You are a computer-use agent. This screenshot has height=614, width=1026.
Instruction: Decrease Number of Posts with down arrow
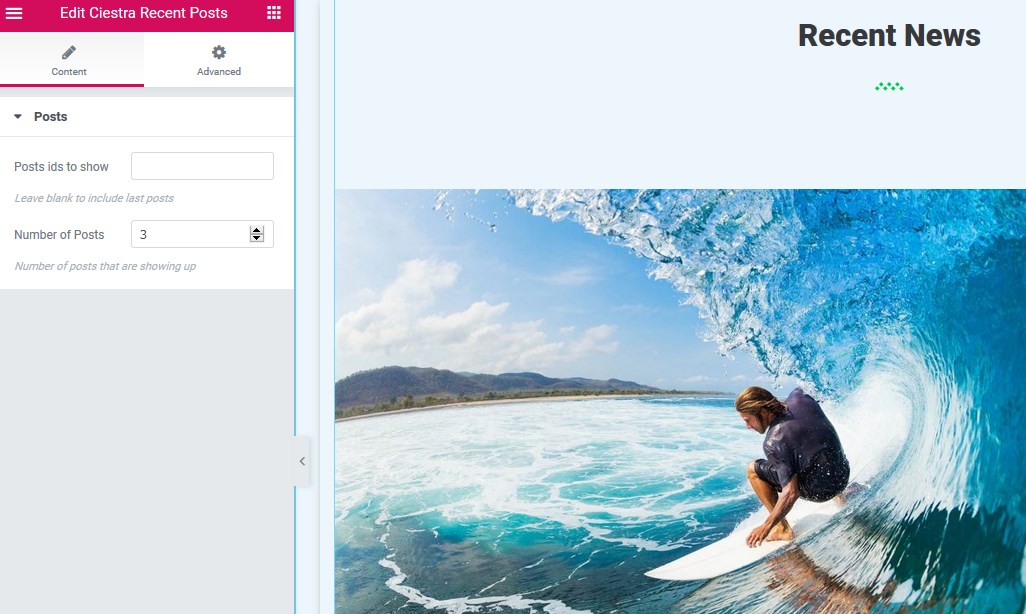point(256,238)
